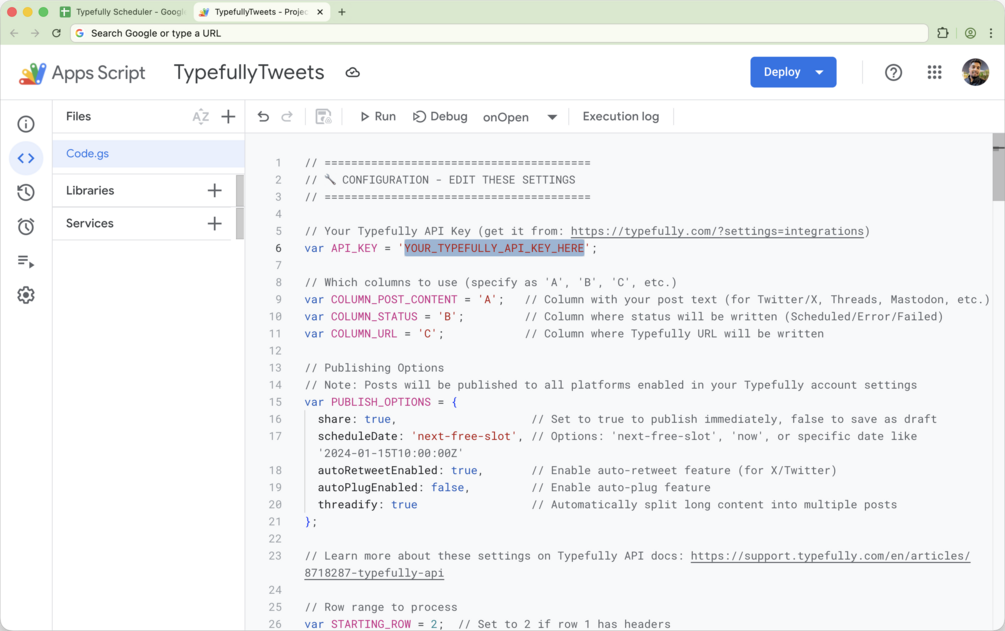Reload the browser page
The image size is (1005, 631).
tap(56, 33)
